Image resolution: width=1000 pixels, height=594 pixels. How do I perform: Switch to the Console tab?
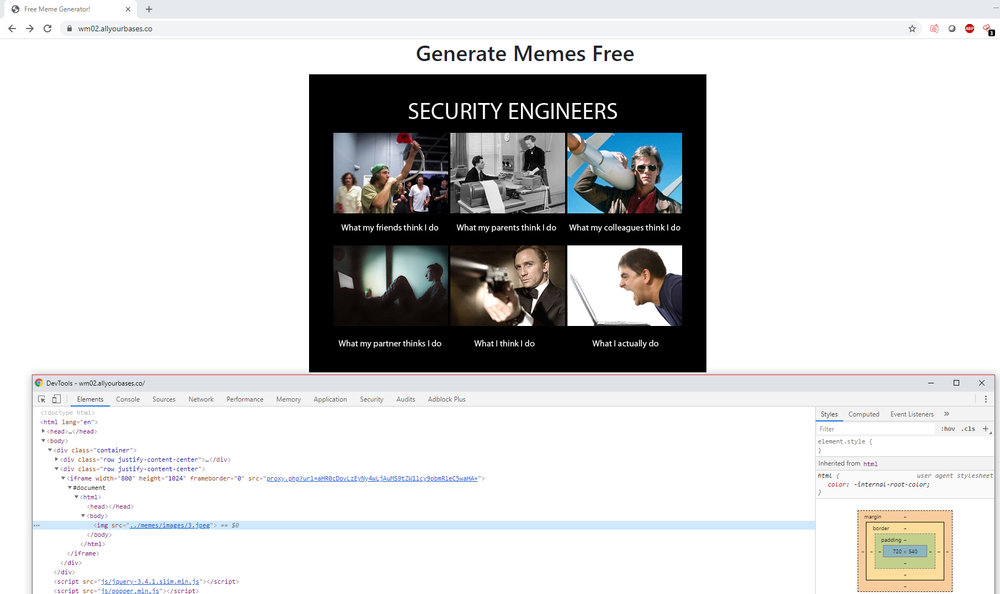pos(128,399)
